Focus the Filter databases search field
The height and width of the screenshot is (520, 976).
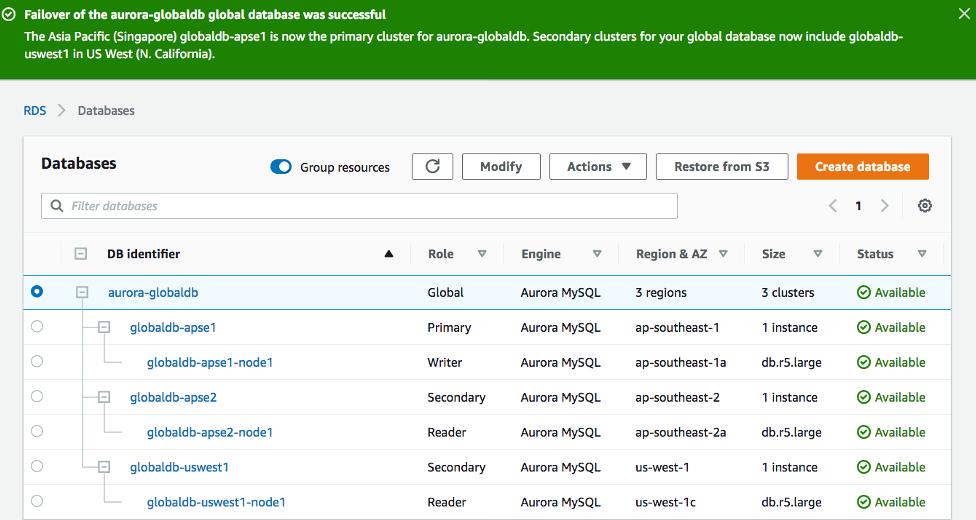click(359, 206)
